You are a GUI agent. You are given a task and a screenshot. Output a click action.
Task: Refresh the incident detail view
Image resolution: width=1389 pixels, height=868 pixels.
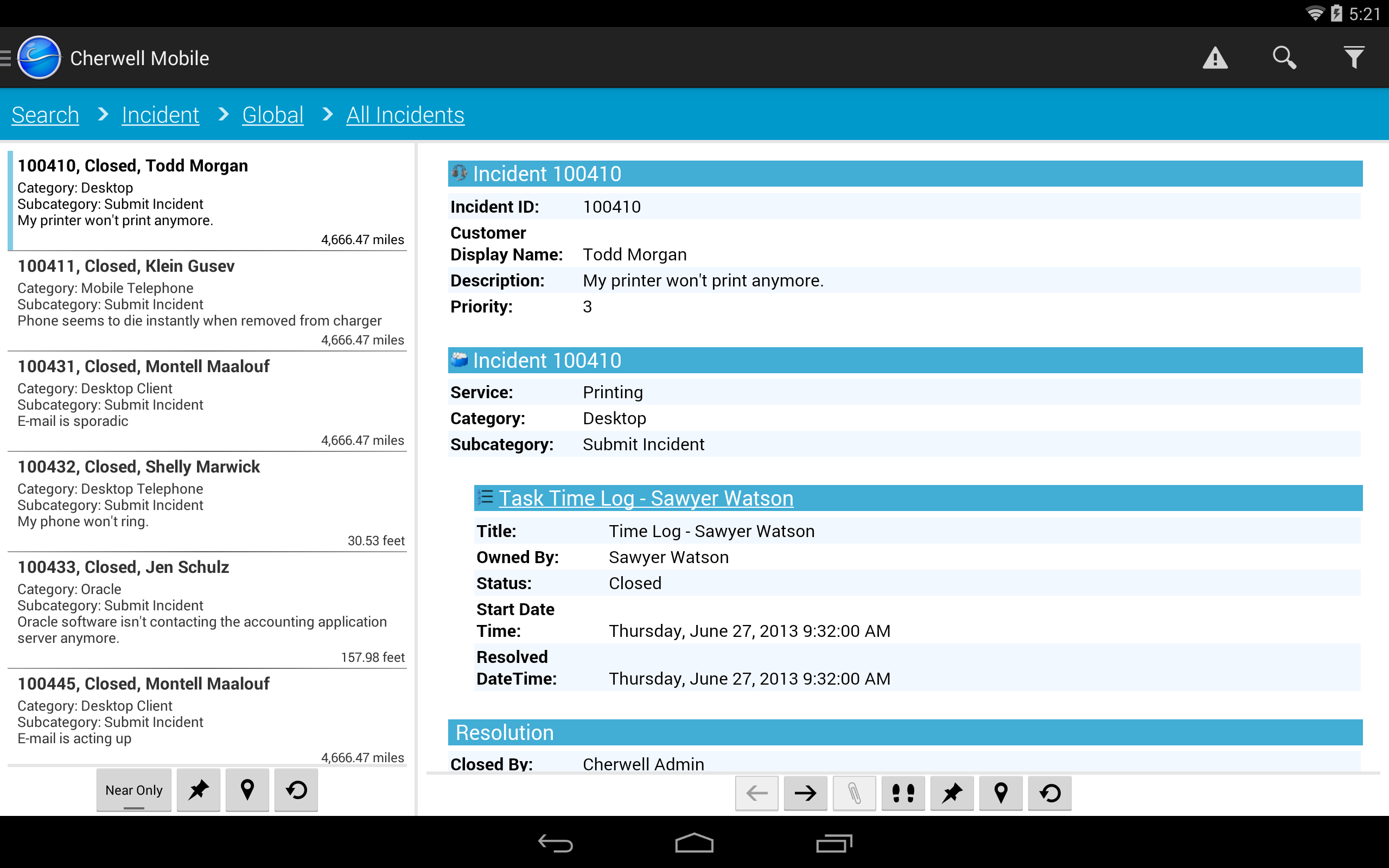[x=1049, y=793]
